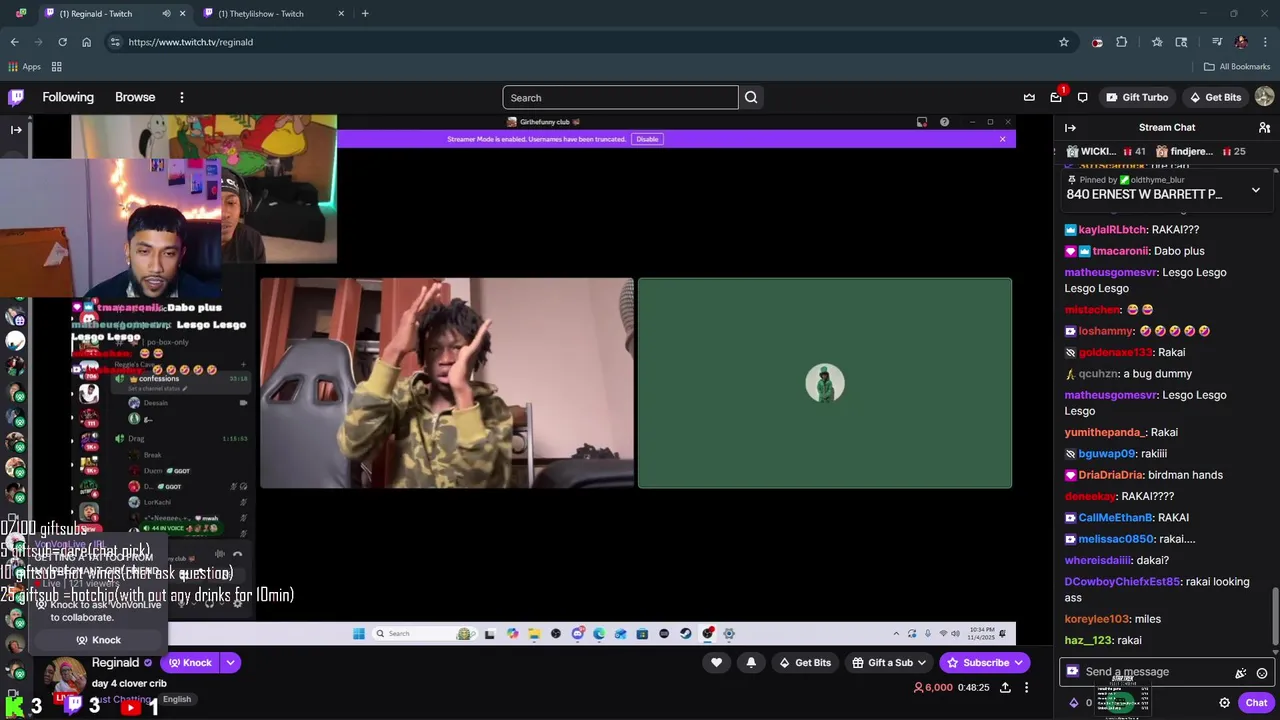Viewport: 1280px width, 720px height.
Task: Open the channel points bits balance icon
Action: (1075, 703)
